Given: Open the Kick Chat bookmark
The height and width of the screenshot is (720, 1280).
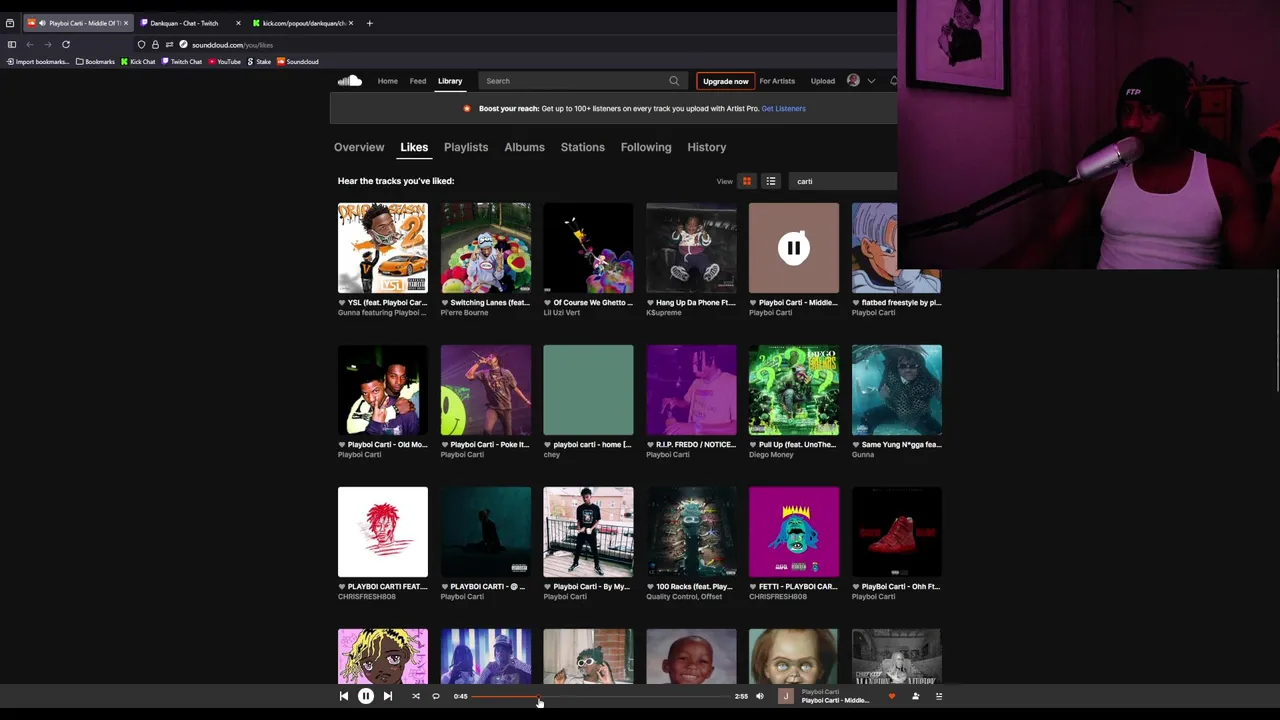Looking at the screenshot, I should [138, 62].
